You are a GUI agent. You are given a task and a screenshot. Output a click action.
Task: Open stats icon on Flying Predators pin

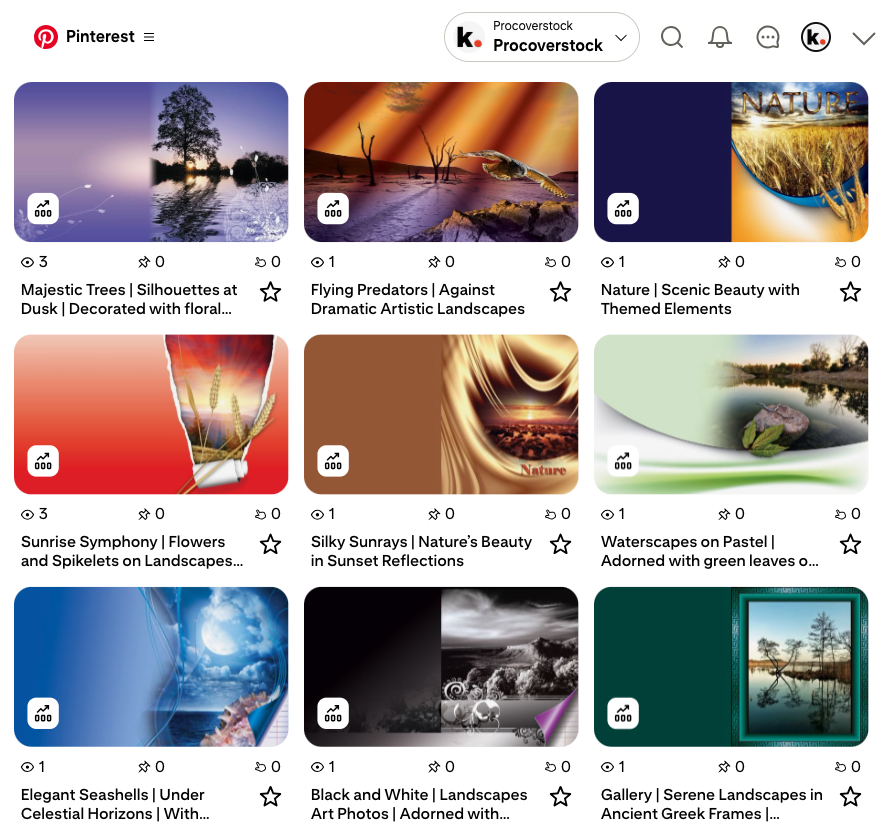pyautogui.click(x=333, y=208)
